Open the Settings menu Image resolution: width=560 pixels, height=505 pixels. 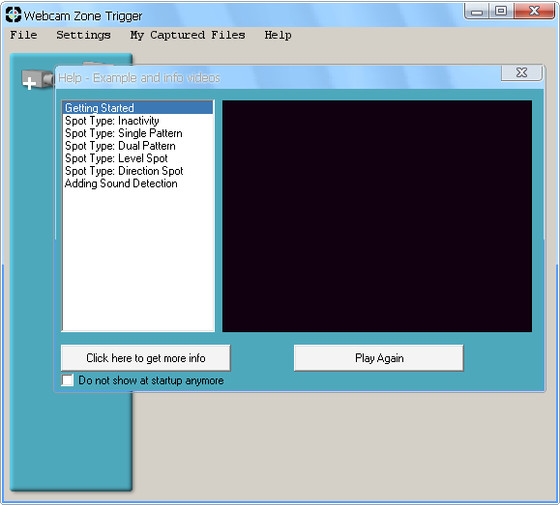(x=83, y=35)
